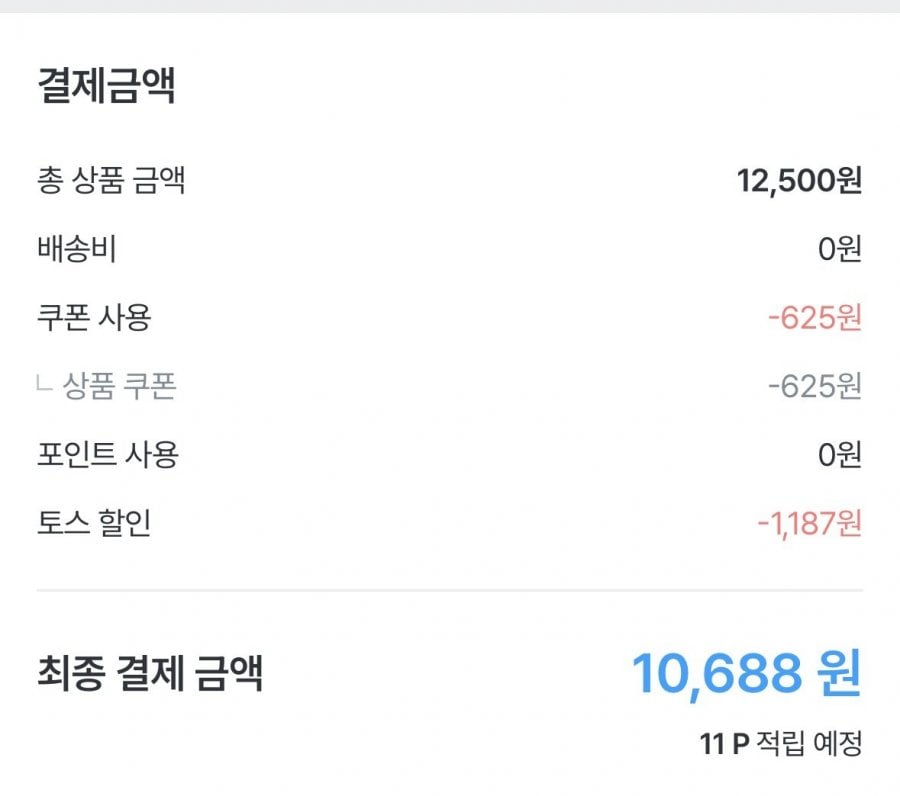The width and height of the screenshot is (900, 796).
Task: Click the 토스 할인 label
Action: [x=94, y=523]
